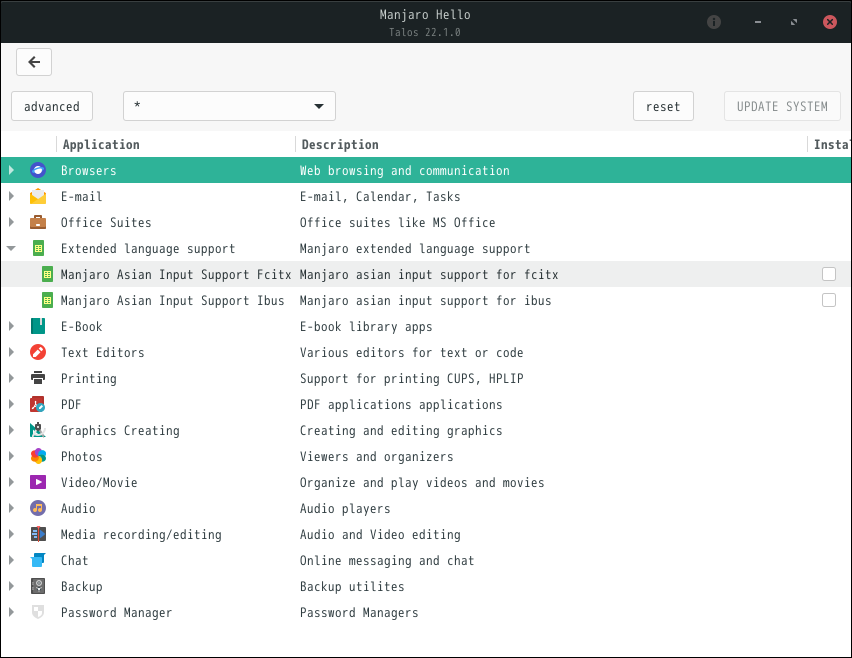This screenshot has width=852, height=658.
Task: Click the UPDATE SYSTEM button
Action: pos(782,106)
